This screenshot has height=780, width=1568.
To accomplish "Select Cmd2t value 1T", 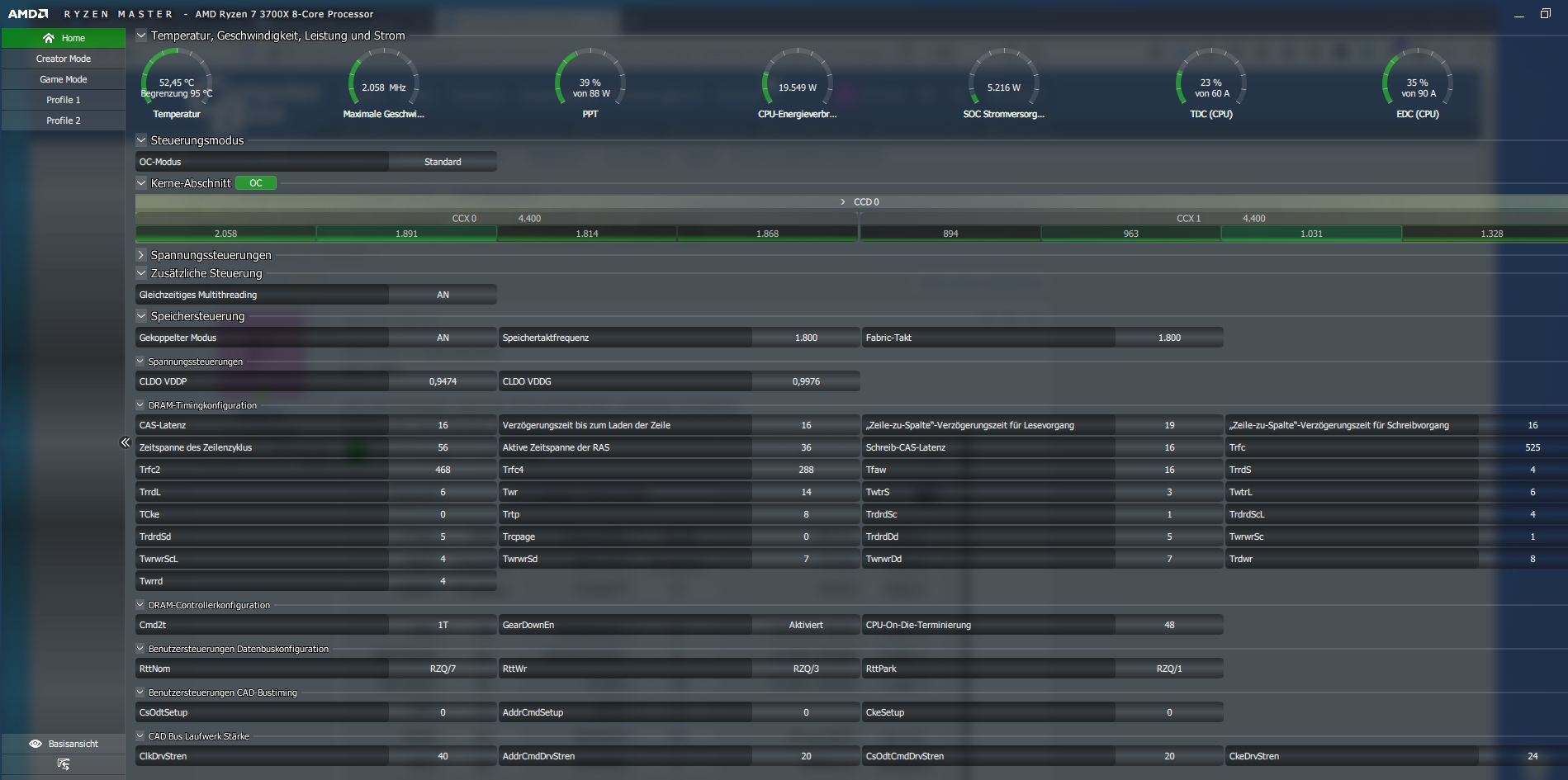I will click(x=443, y=625).
